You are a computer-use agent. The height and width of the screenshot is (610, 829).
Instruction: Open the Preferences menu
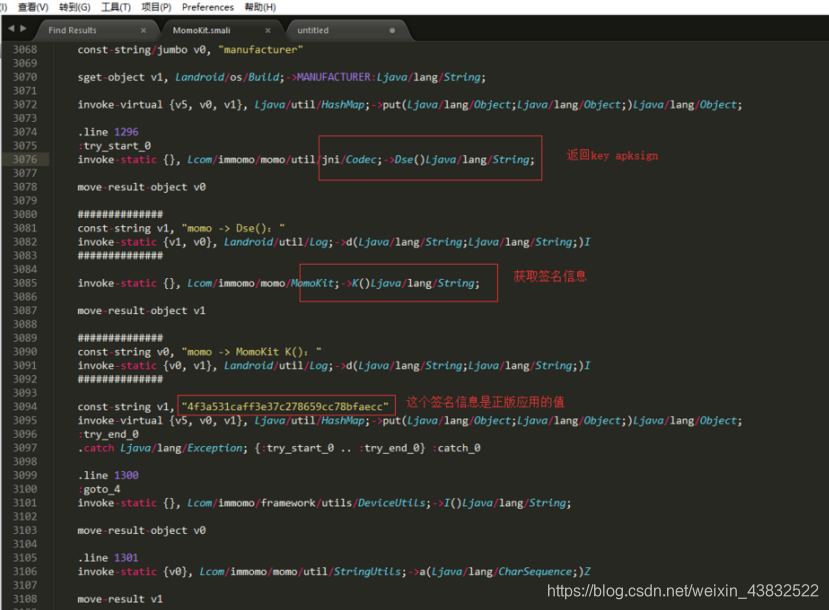click(x=208, y=7)
